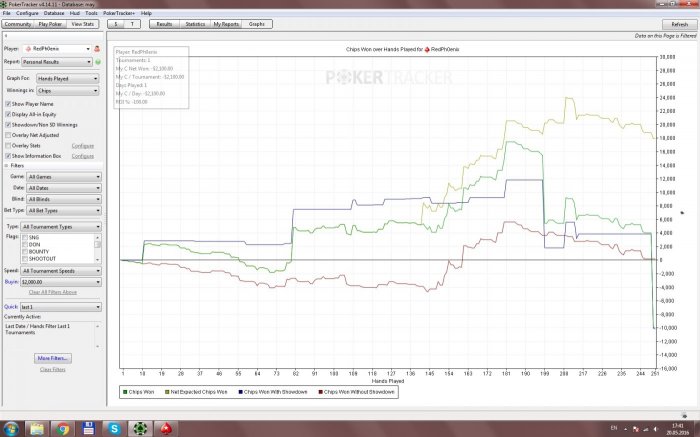Image resolution: width=700 pixels, height=437 pixels.
Task: Disable Display All-in Equity checkbox
Action: coord(8,114)
